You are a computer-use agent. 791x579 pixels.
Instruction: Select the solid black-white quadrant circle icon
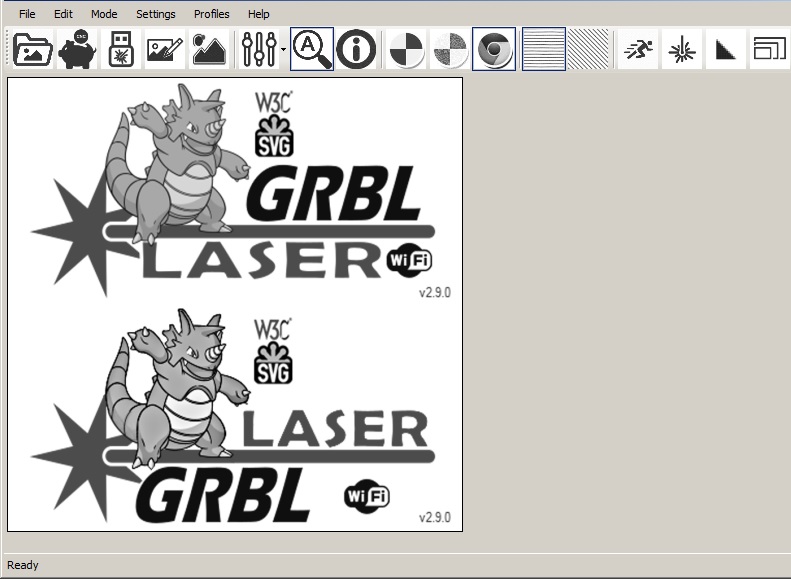pos(406,49)
